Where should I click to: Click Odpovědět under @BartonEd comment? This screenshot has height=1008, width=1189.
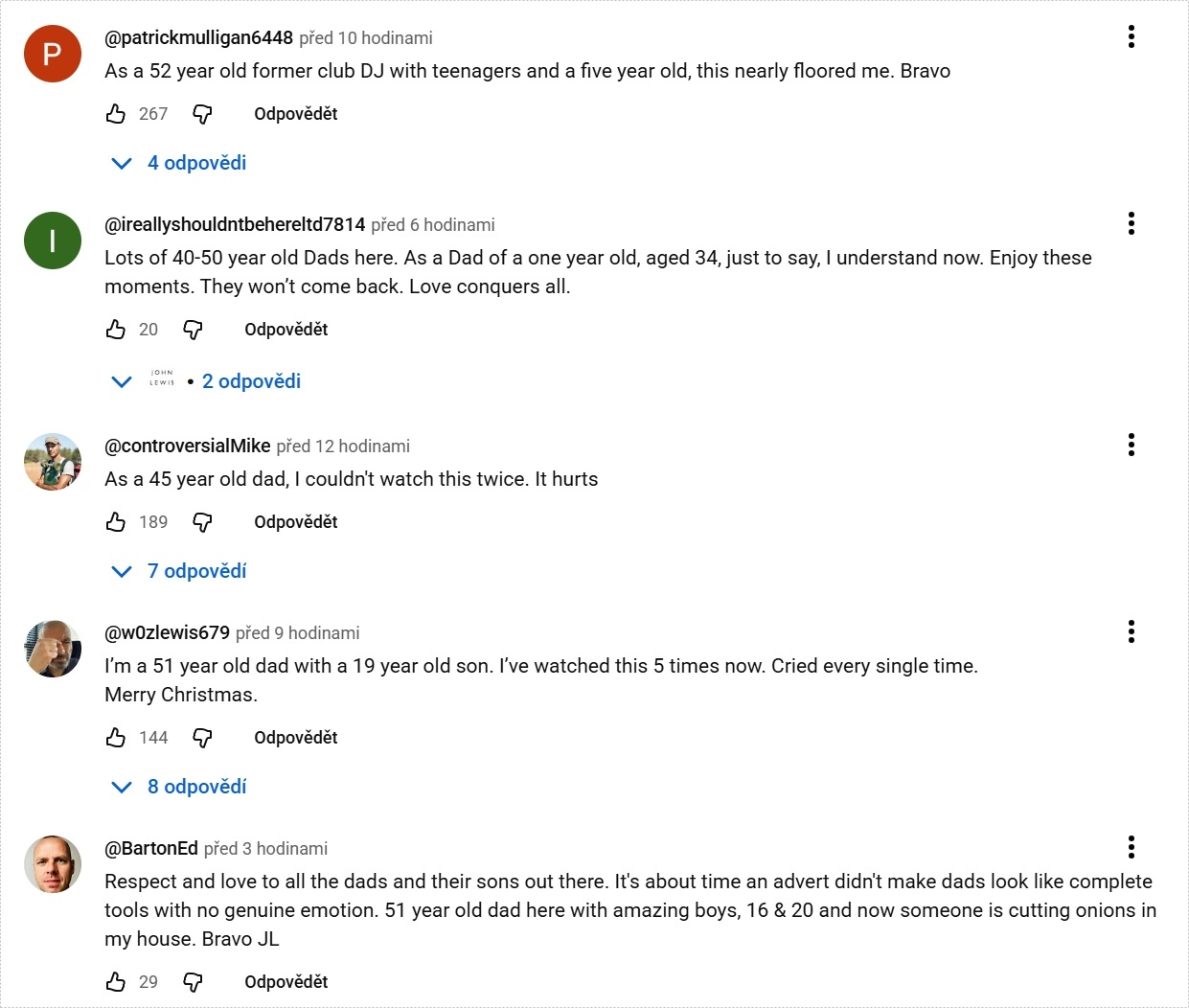(286, 982)
